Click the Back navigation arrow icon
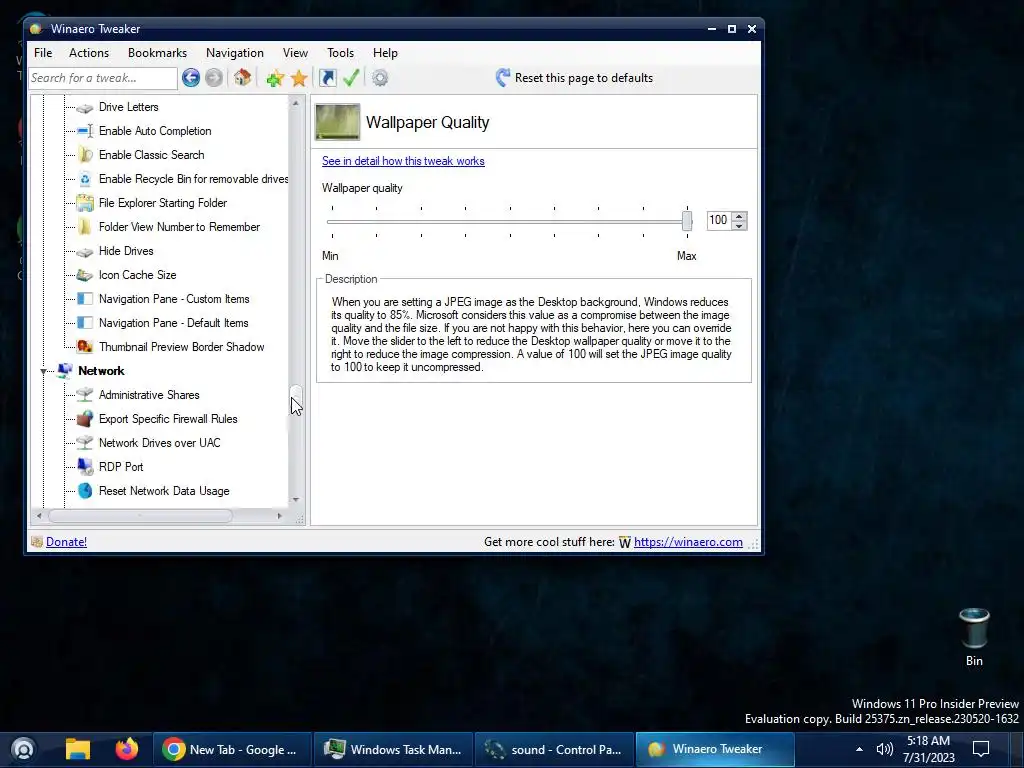 point(191,78)
